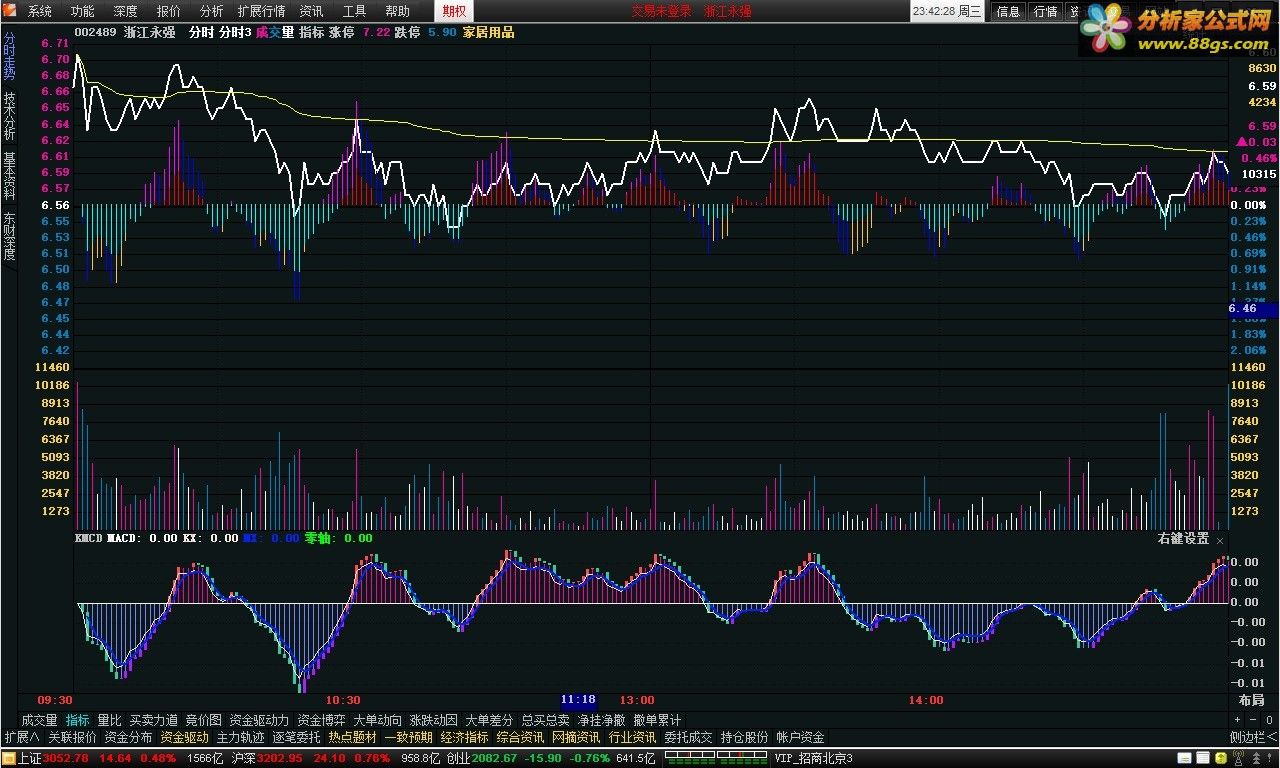Open the 逐笔委托 extension tab

coord(296,738)
